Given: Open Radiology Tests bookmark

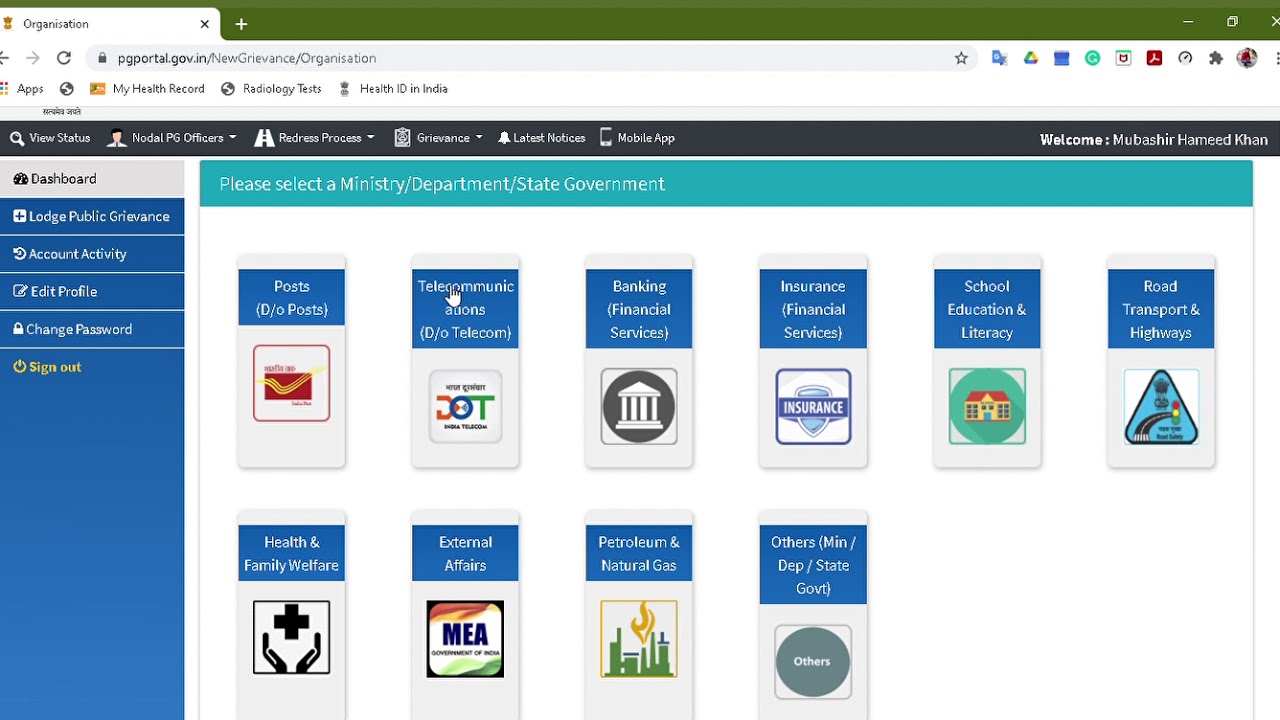Looking at the screenshot, I should 271,88.
